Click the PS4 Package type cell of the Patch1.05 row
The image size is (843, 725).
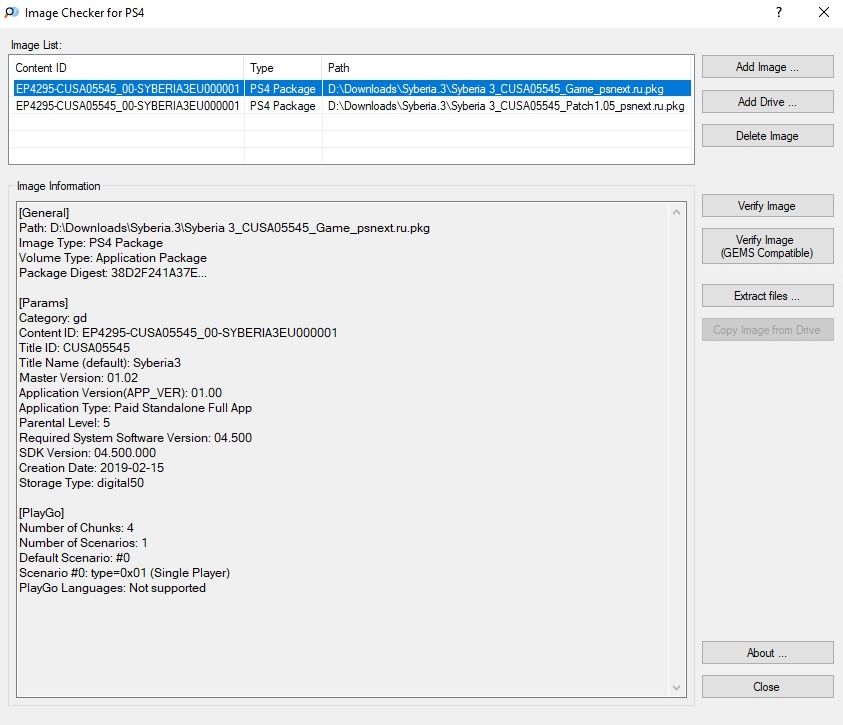pyautogui.click(x=283, y=106)
